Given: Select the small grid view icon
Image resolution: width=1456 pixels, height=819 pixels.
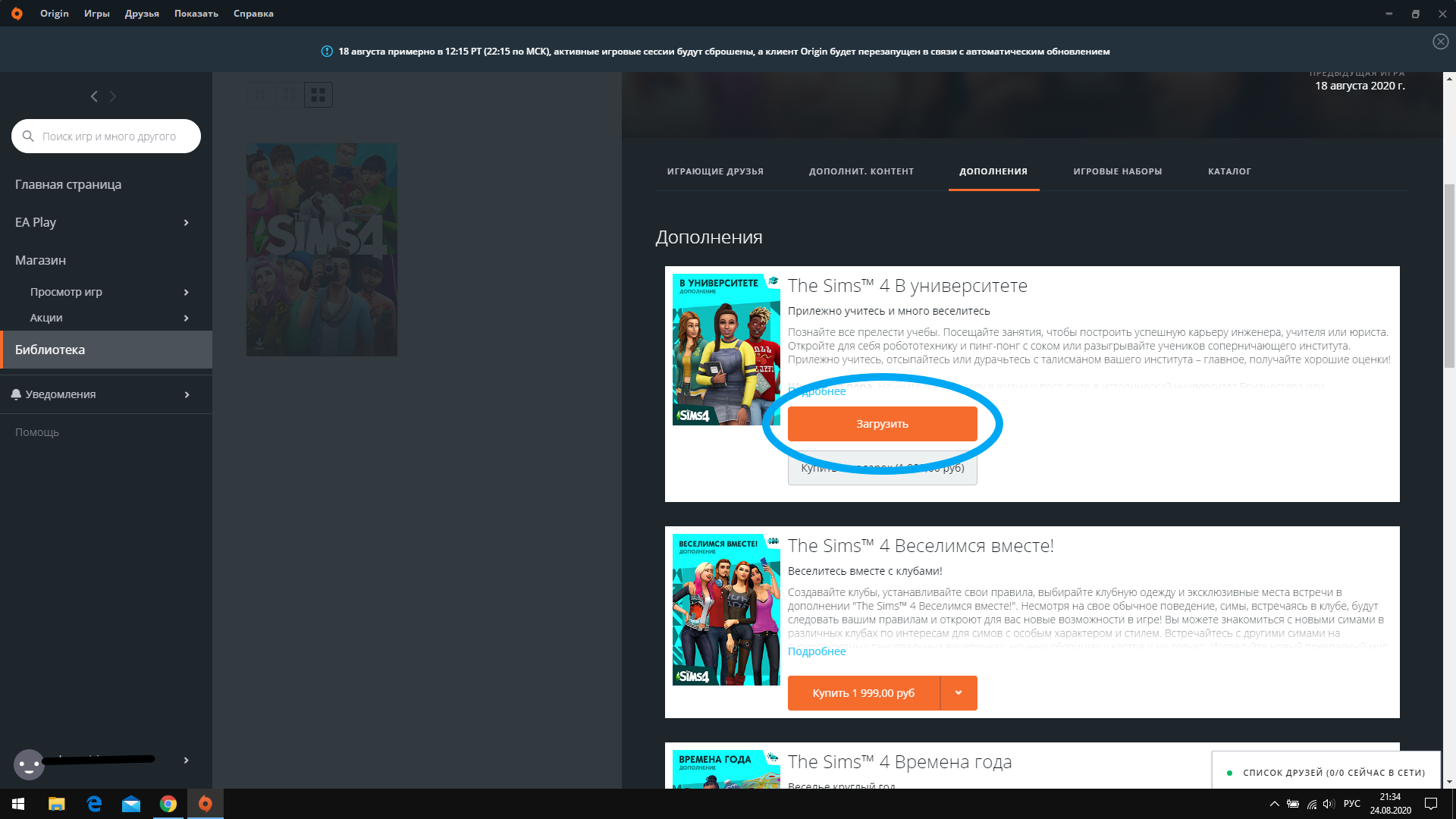Looking at the screenshot, I should point(260,95).
